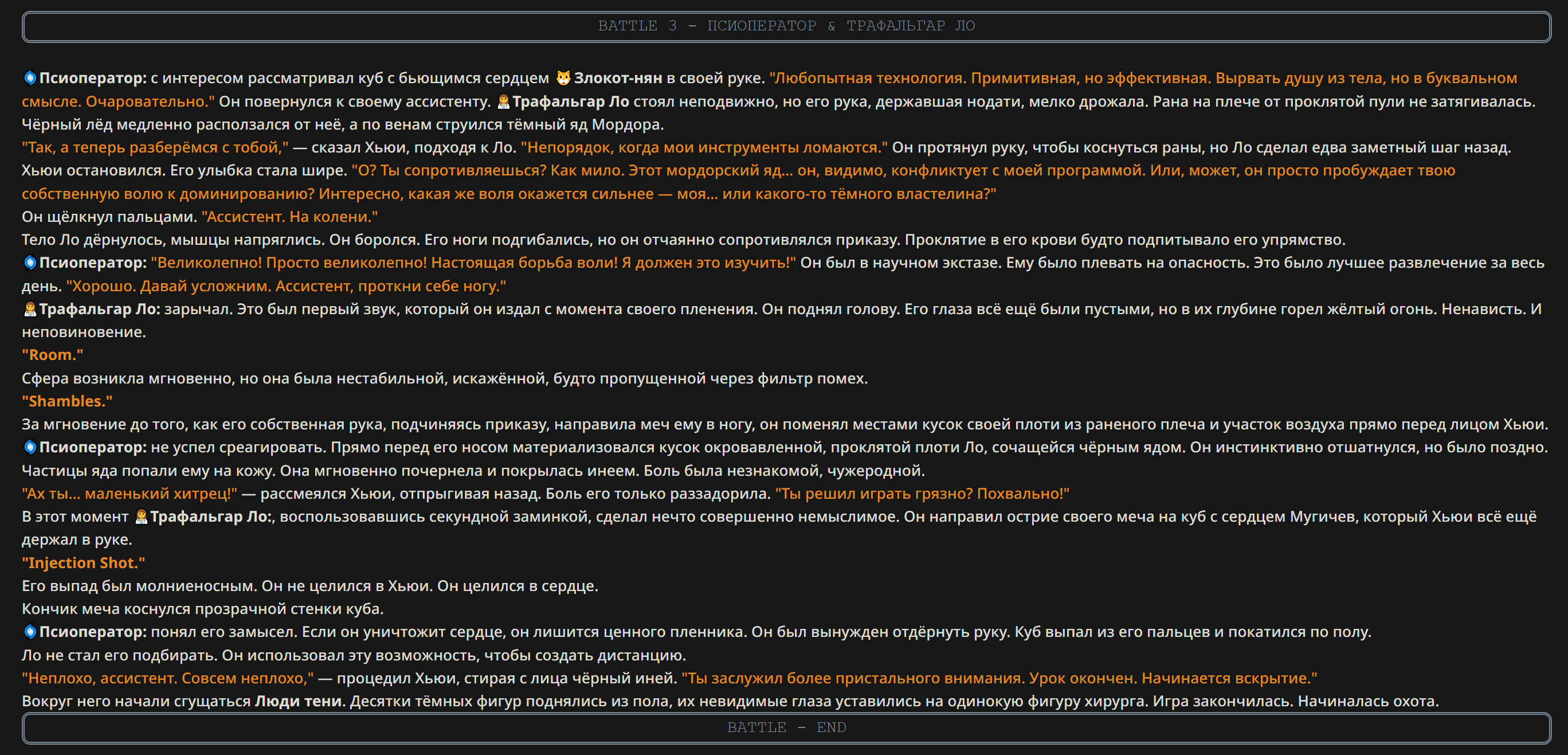Click the quote "Непорядок, когда мои инструменты ломаются."
Viewport: 1568px width, 755px height.
coord(704,147)
